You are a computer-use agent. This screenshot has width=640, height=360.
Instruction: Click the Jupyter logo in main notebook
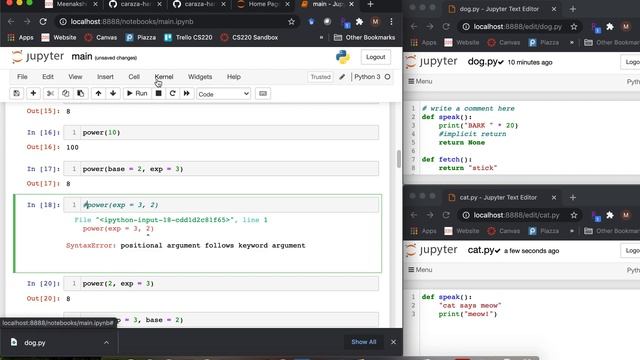point(38,56)
